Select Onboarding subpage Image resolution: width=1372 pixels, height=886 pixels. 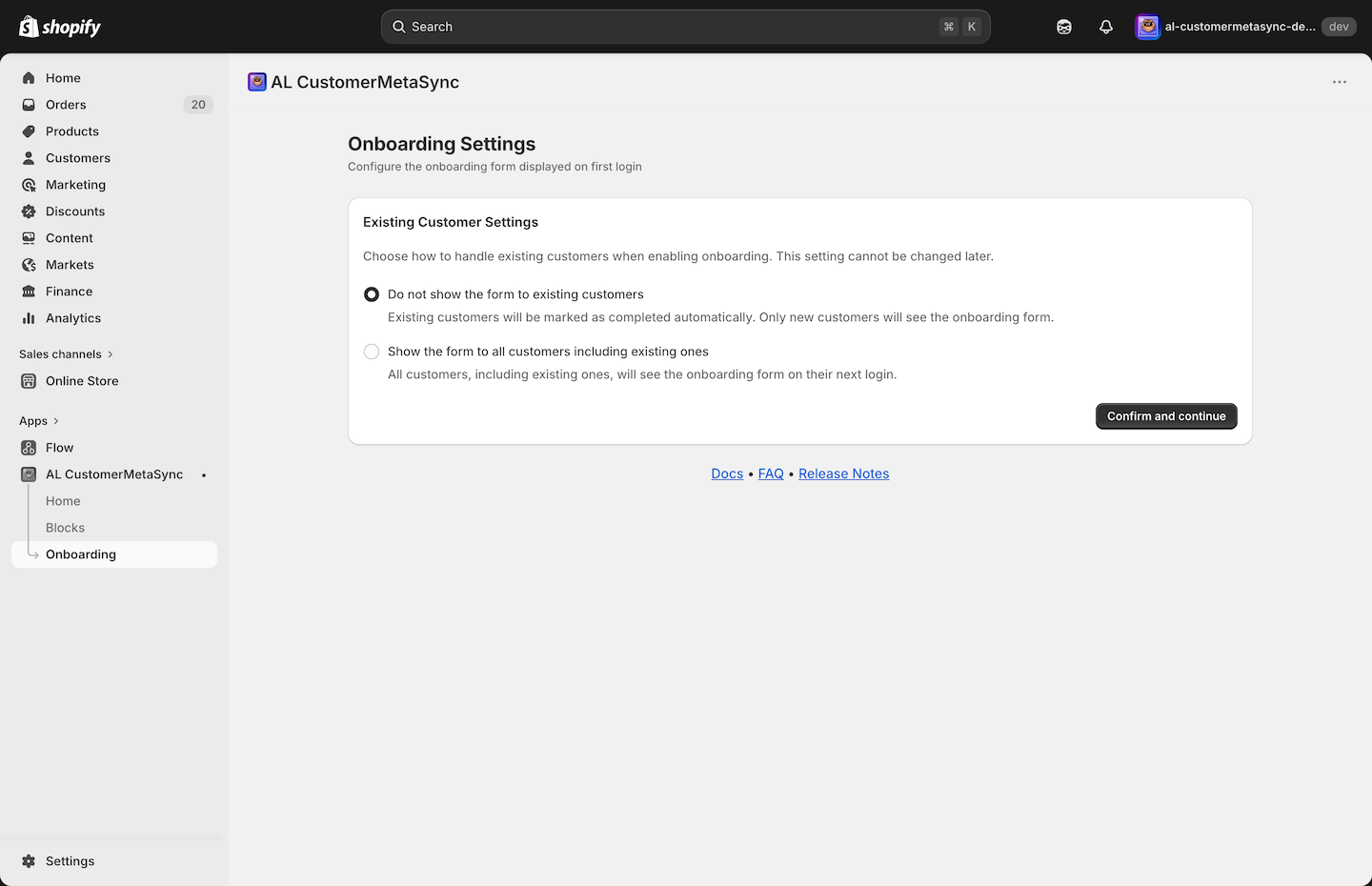click(114, 554)
